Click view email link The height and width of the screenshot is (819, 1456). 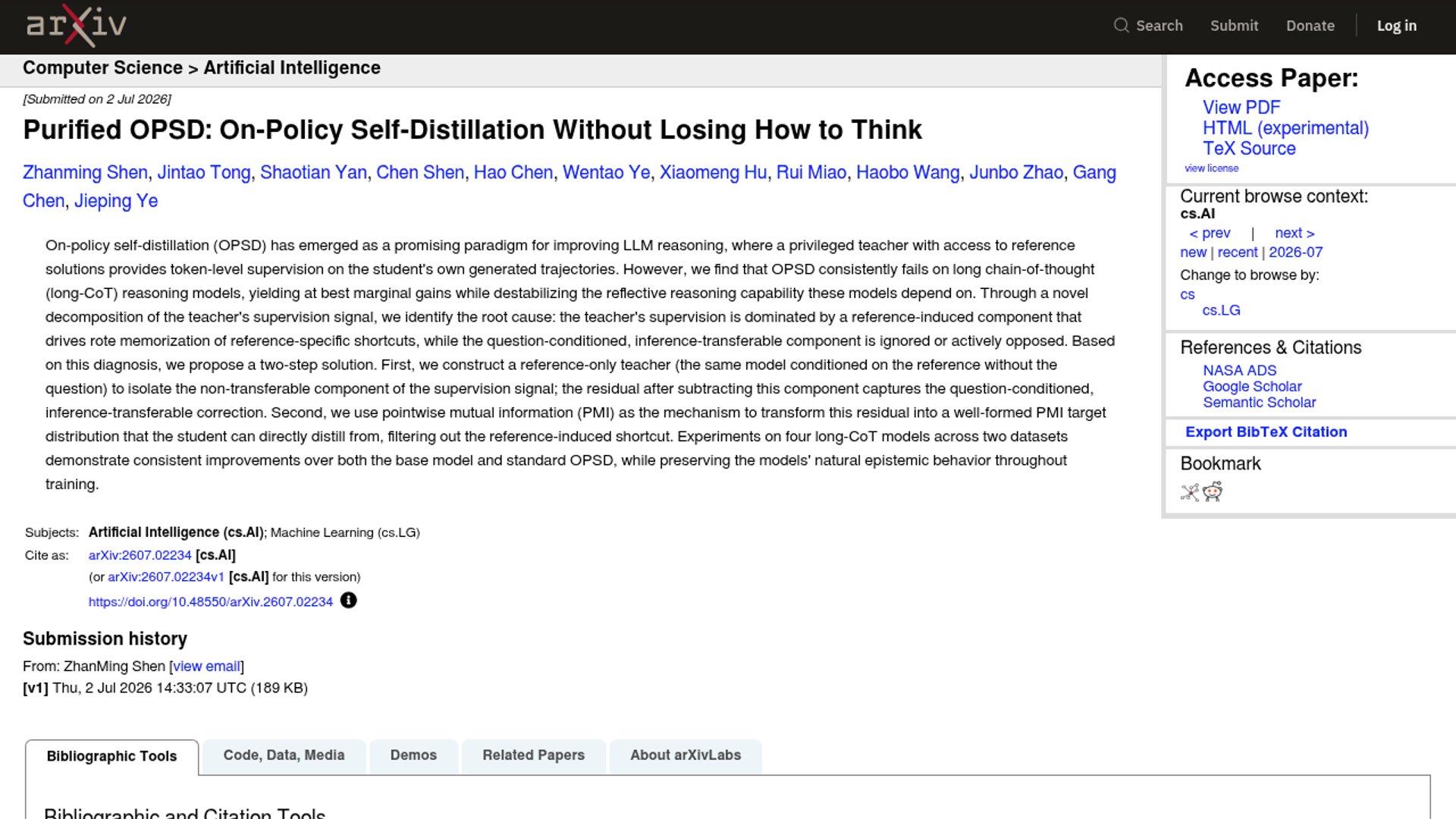pos(206,667)
